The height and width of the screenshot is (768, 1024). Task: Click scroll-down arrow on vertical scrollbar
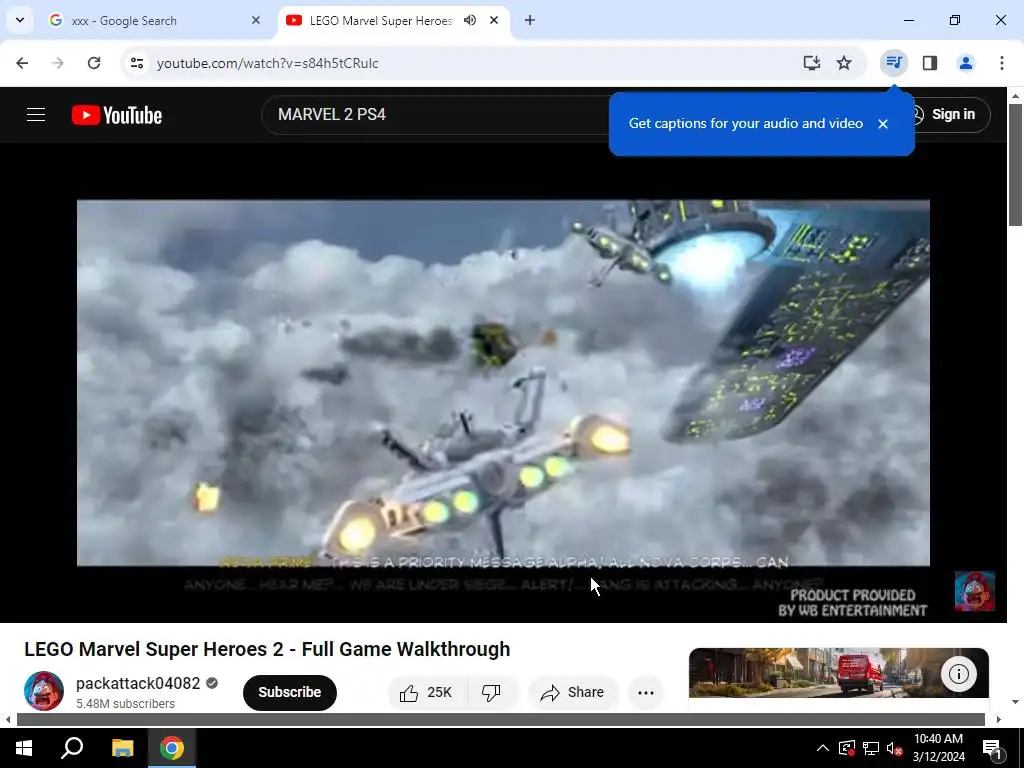1015,702
